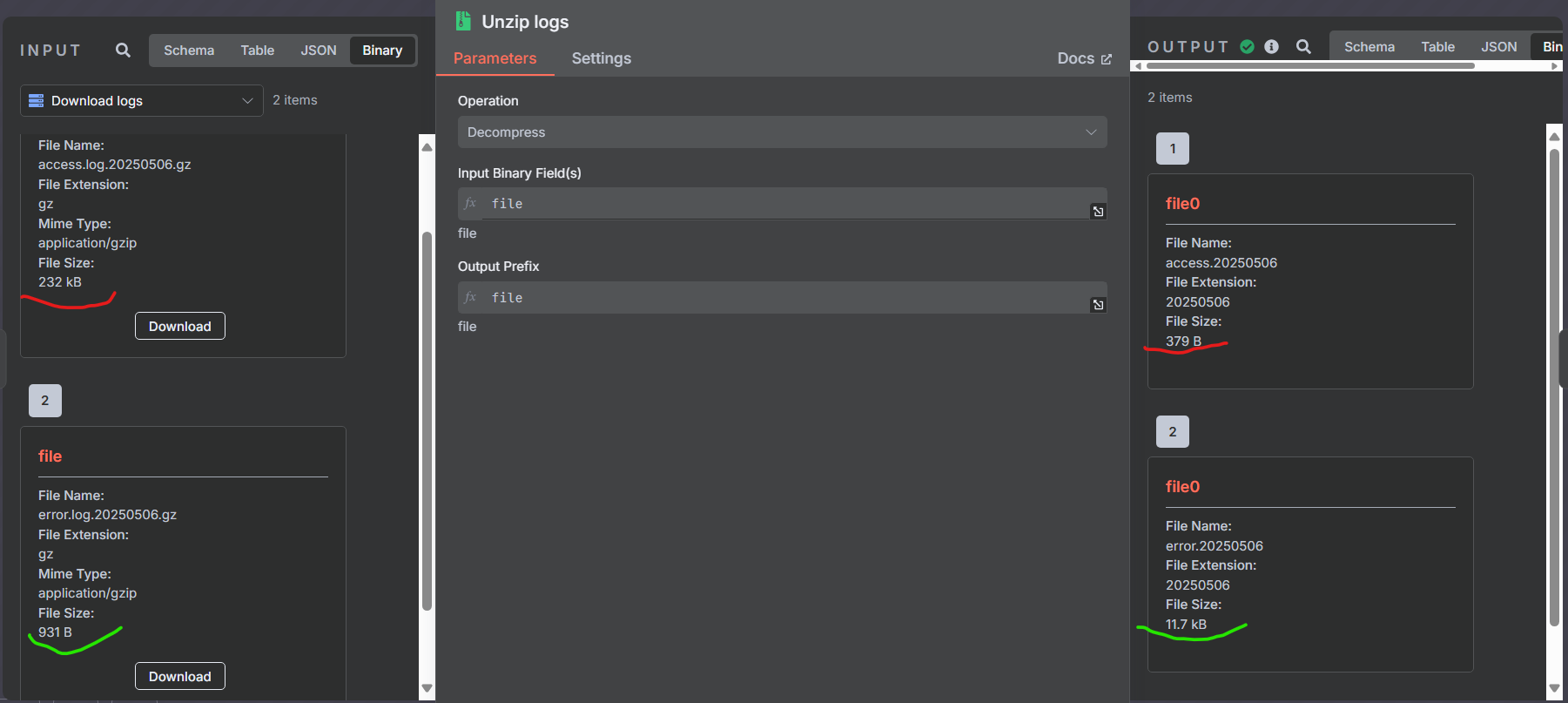Switch INPUT view to Table
Viewport: 1568px width, 703px height.
258,51
